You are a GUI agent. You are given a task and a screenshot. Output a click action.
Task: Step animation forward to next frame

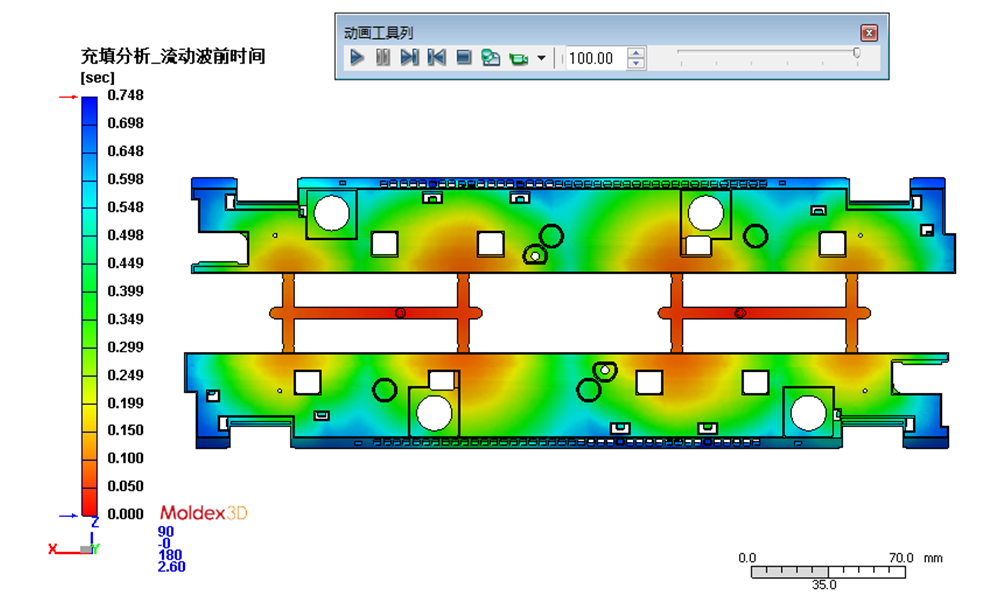(x=409, y=58)
